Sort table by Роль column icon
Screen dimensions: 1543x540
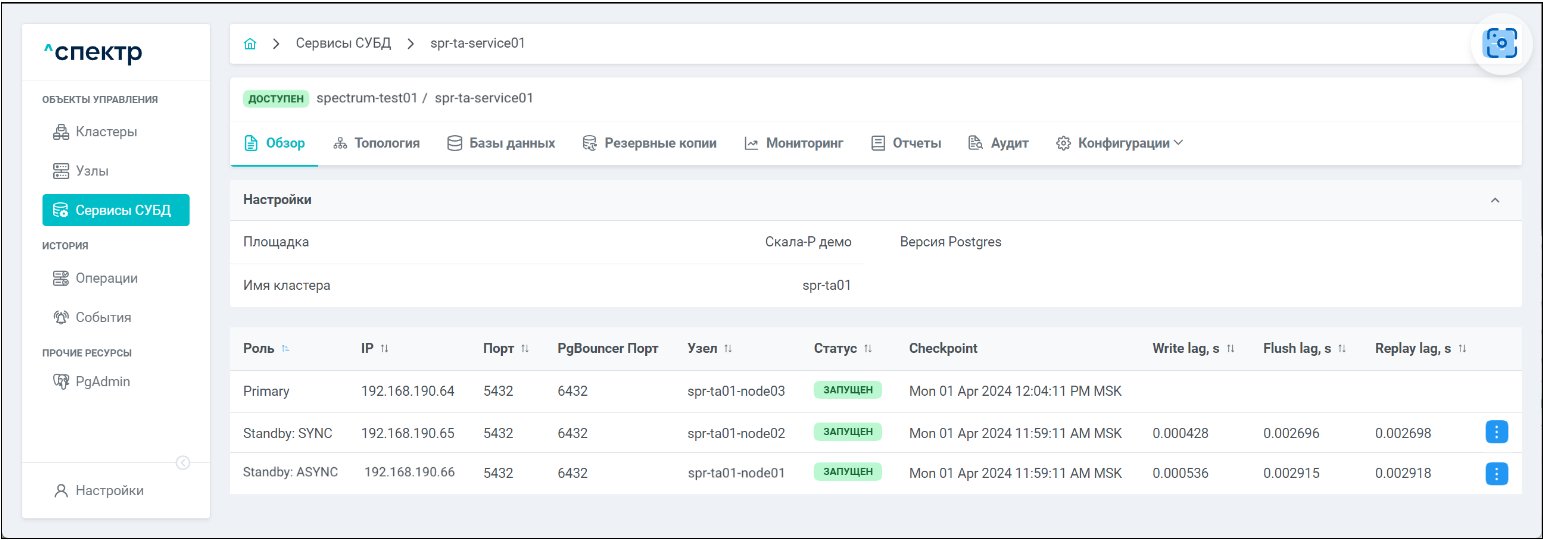286,349
